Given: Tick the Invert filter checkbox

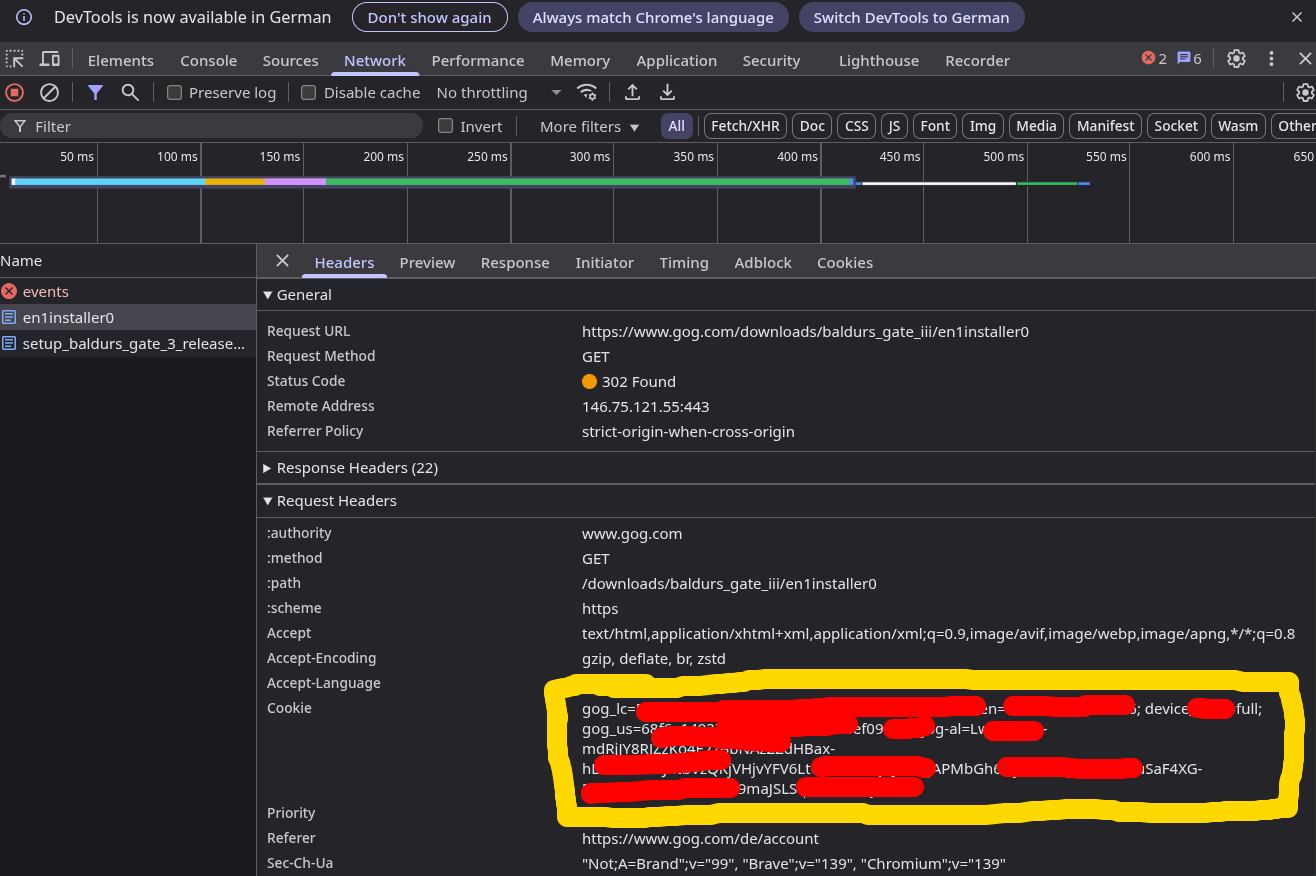Looking at the screenshot, I should [x=446, y=126].
